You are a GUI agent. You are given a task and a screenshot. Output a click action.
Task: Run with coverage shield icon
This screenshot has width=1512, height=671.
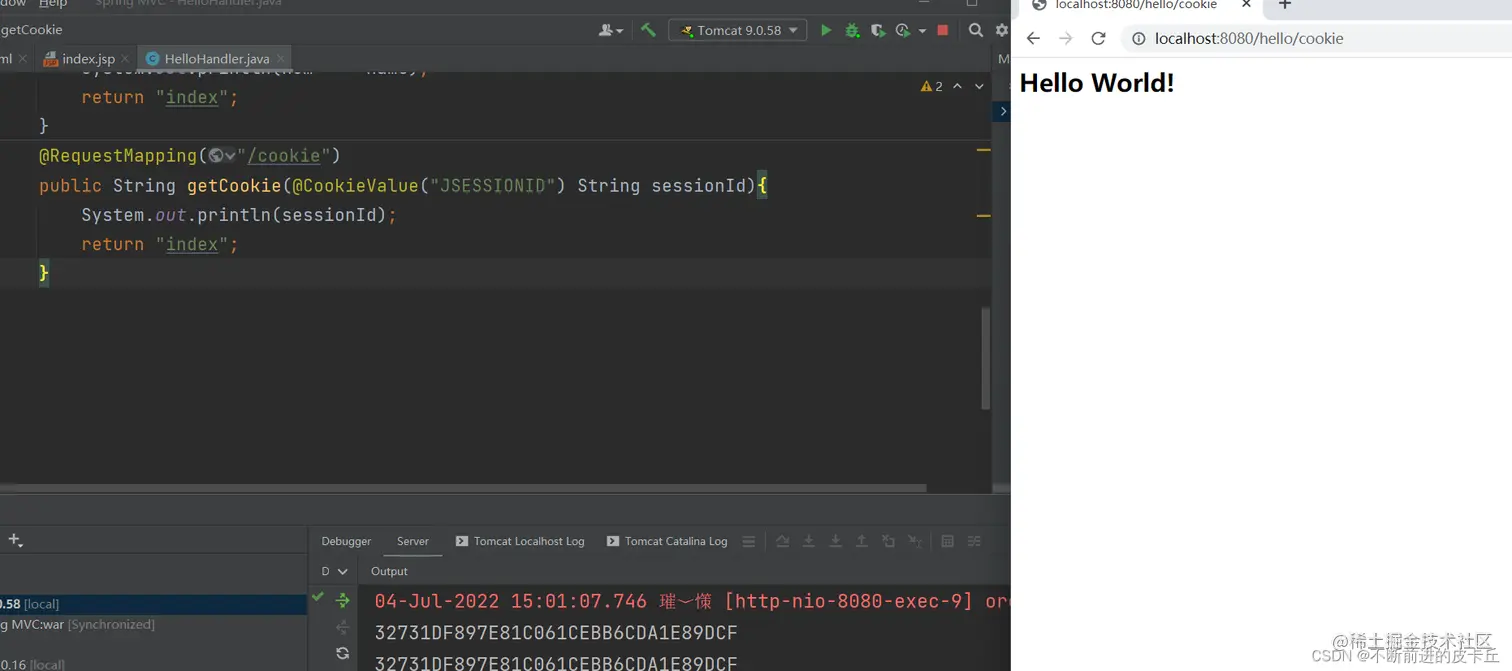878,31
